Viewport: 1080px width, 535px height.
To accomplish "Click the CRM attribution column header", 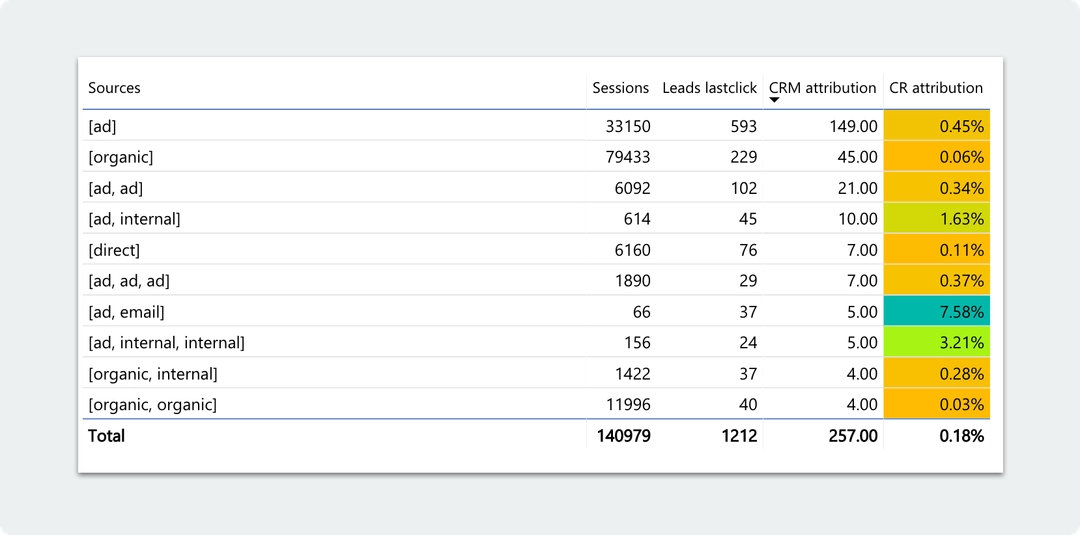I will (x=822, y=87).
